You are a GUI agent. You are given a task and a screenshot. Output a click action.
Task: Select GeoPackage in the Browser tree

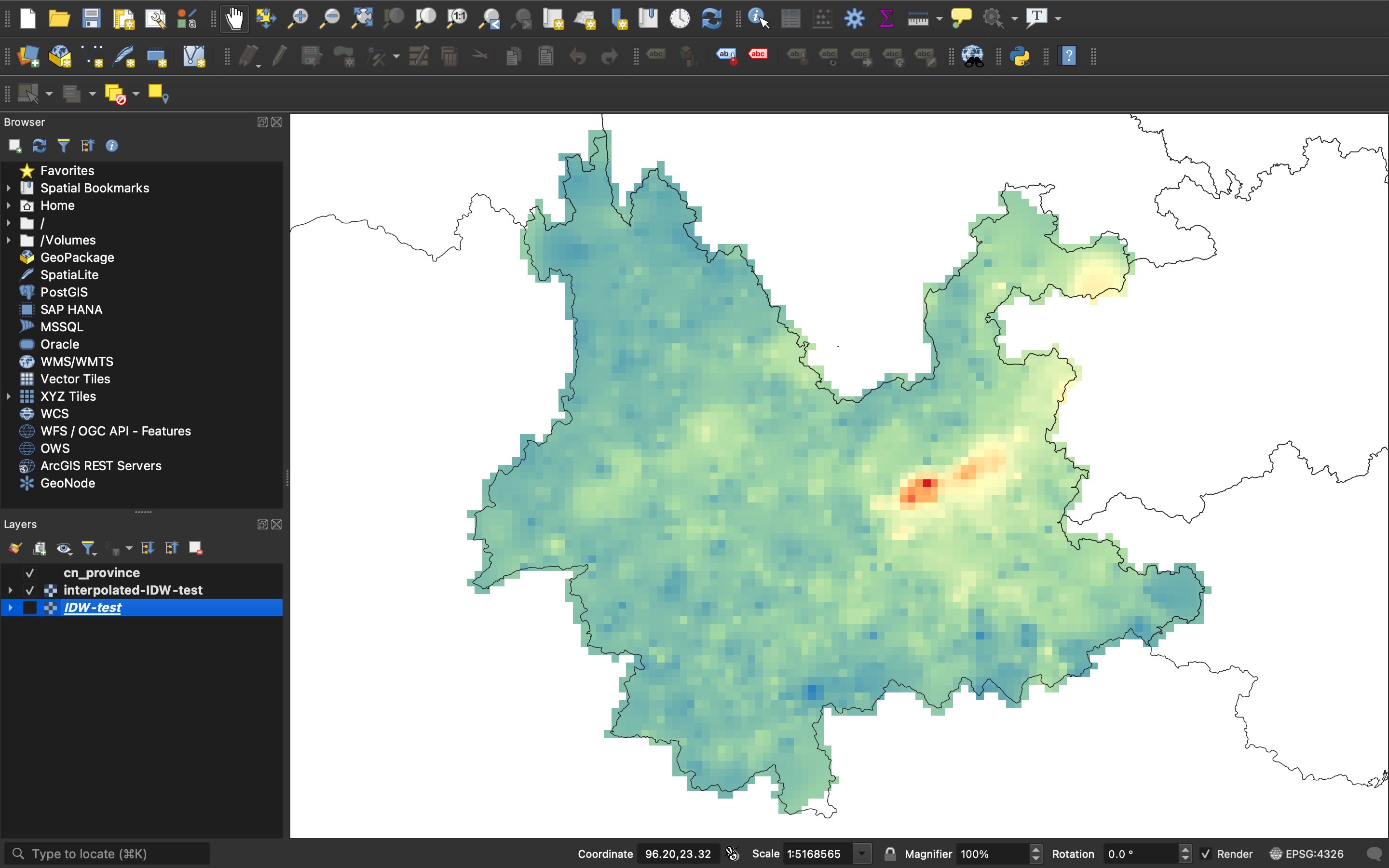pyautogui.click(x=77, y=257)
